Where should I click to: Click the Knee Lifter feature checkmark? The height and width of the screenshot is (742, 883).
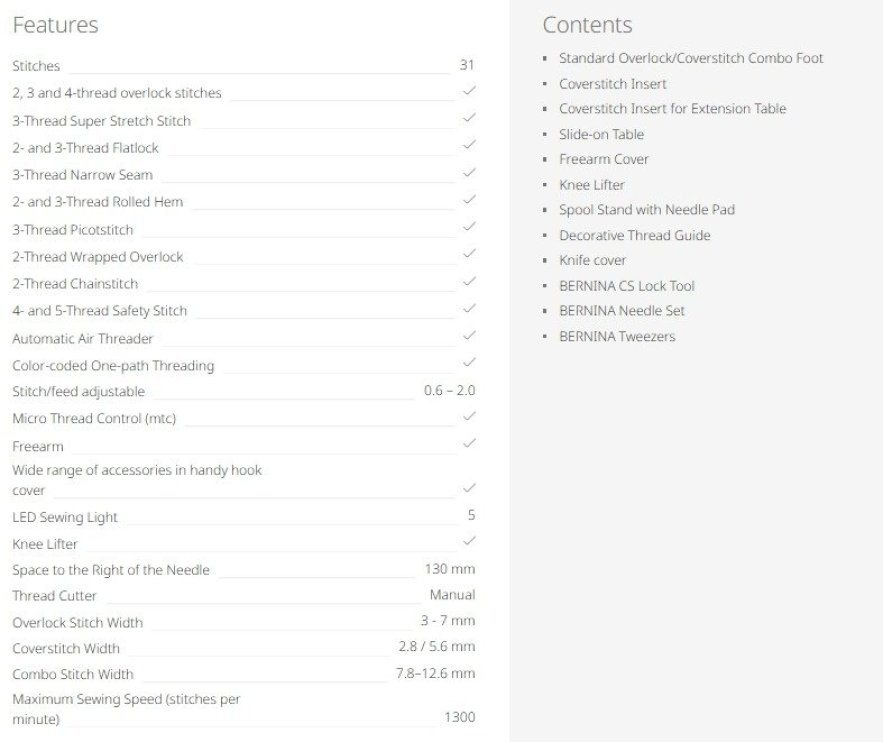469,541
